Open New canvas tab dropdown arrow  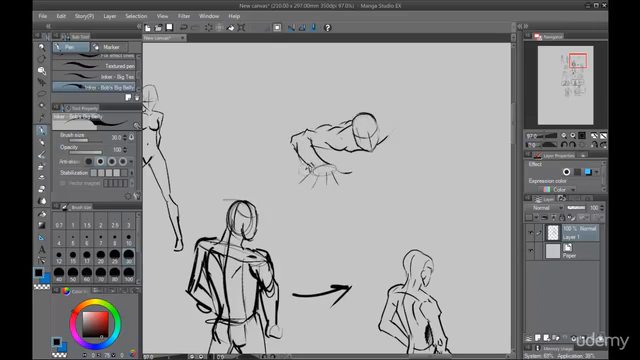coord(182,38)
